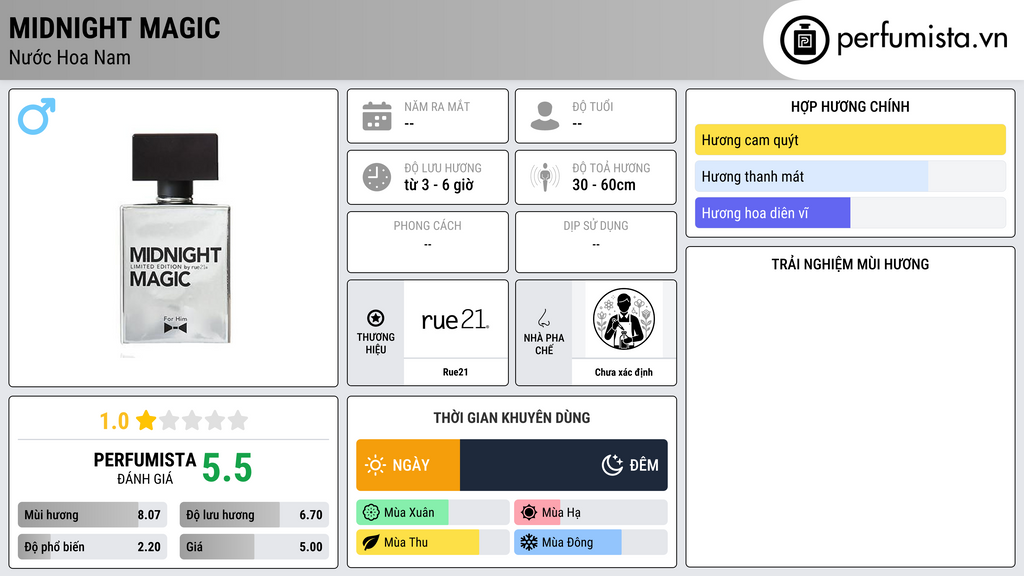Click the star badge Thương hiệu icon
This screenshot has width=1024, height=576.
pos(376,318)
